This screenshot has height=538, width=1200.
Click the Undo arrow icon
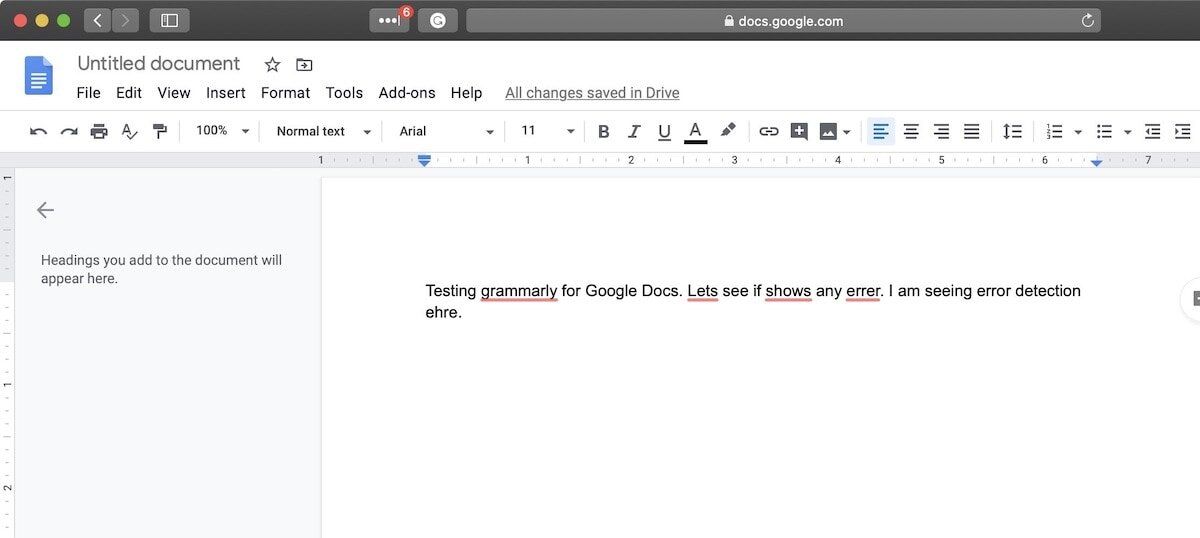[38, 131]
